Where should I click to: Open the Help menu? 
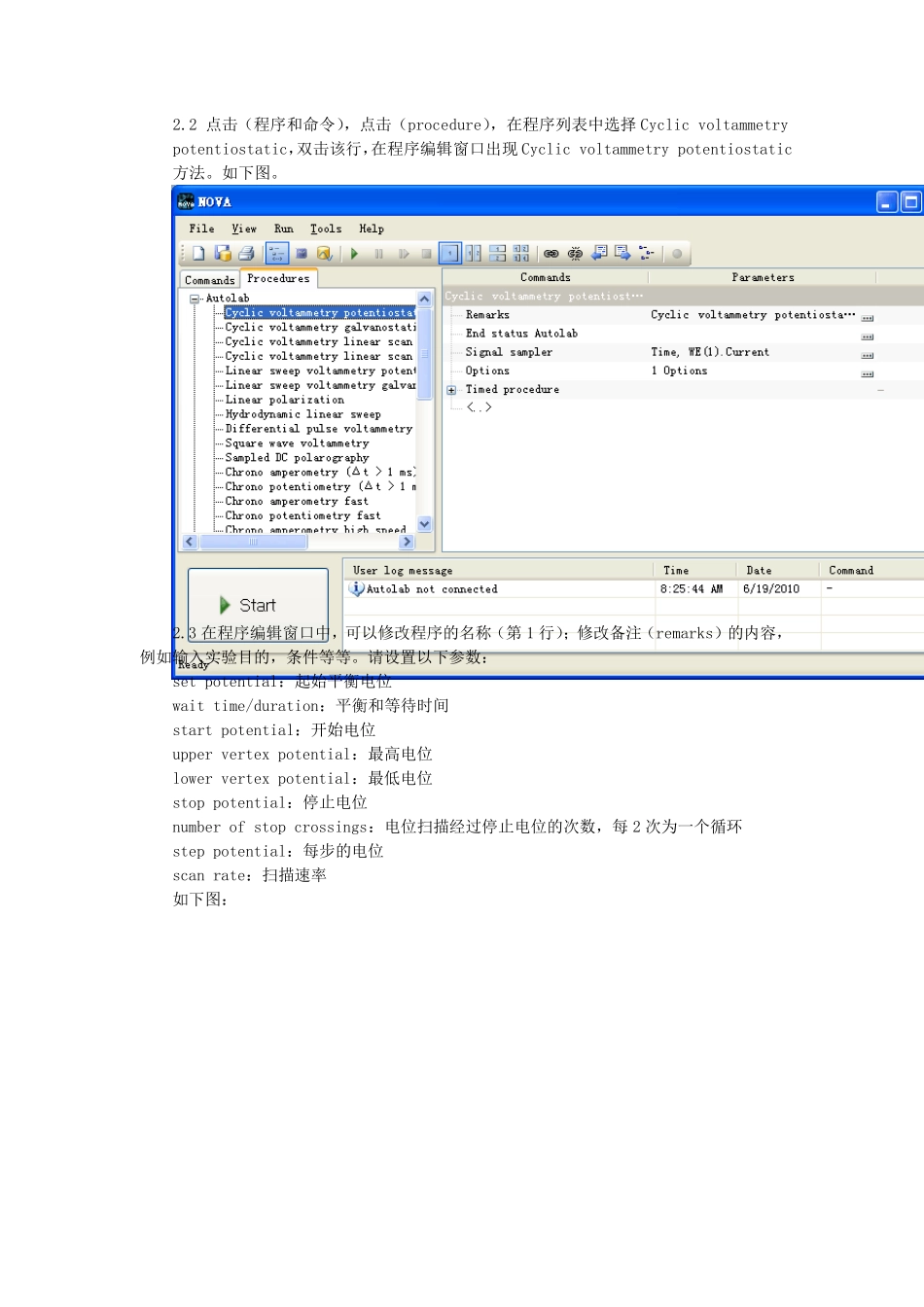click(x=372, y=229)
